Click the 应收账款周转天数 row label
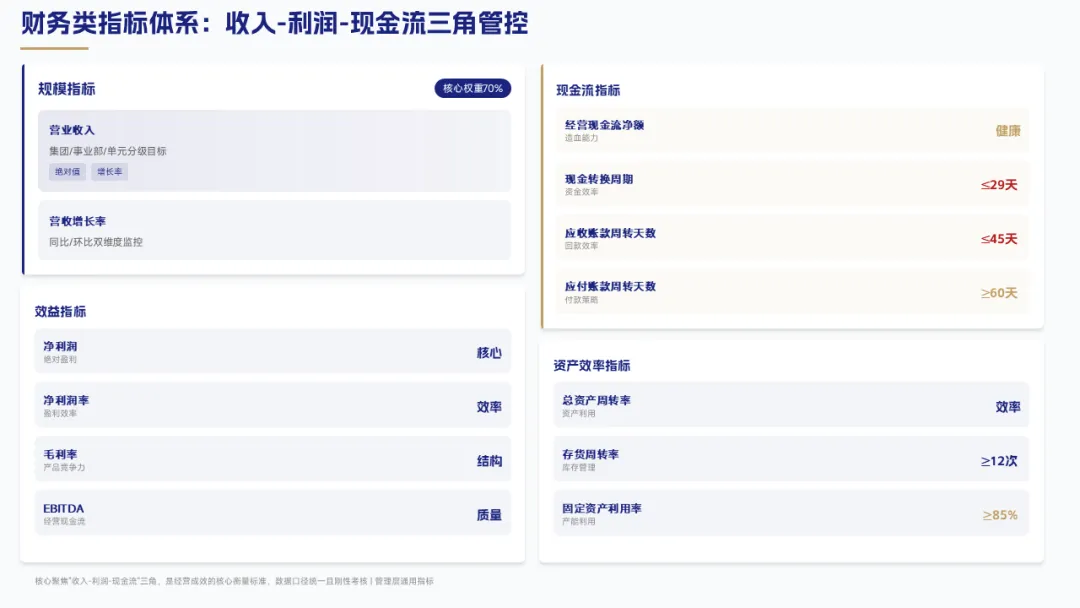Image resolution: width=1080 pixels, height=608 pixels. (610, 233)
